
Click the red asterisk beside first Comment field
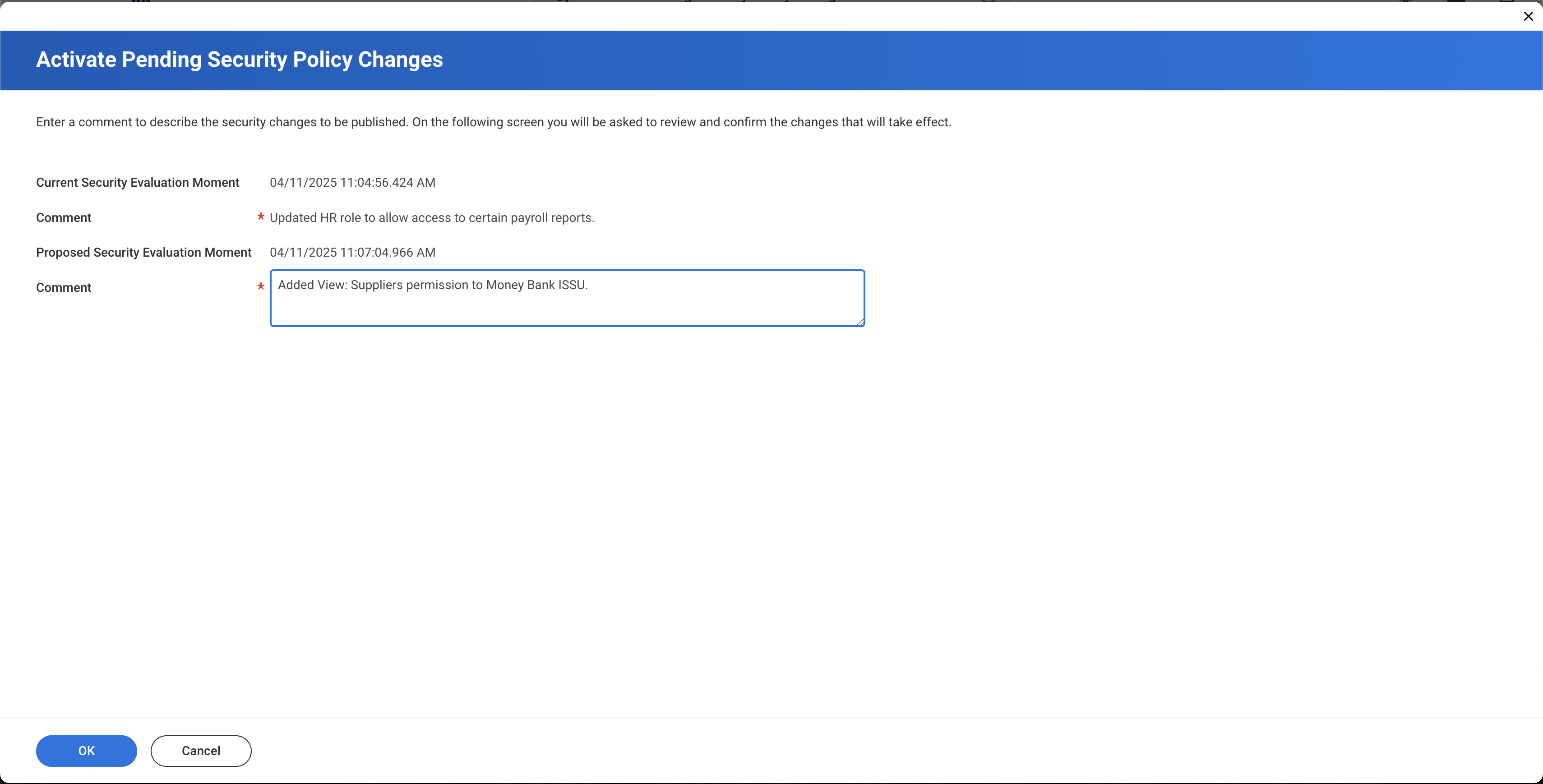[261, 217]
